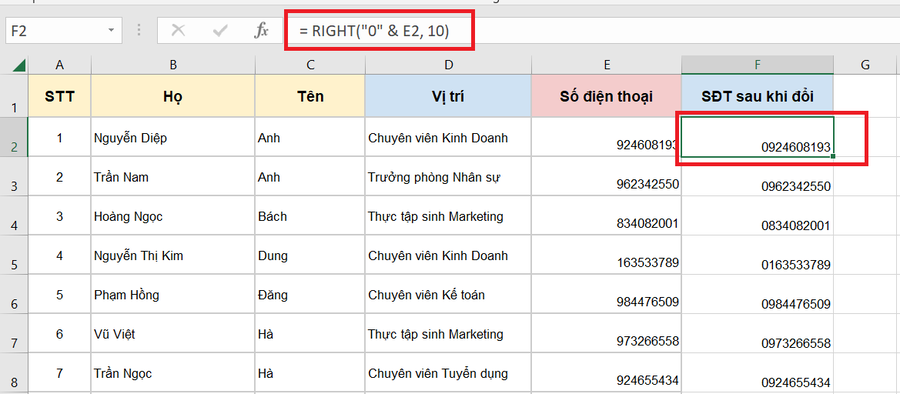Open the Insert Function fx dialog
This screenshot has width=900, height=394.
[x=261, y=30]
